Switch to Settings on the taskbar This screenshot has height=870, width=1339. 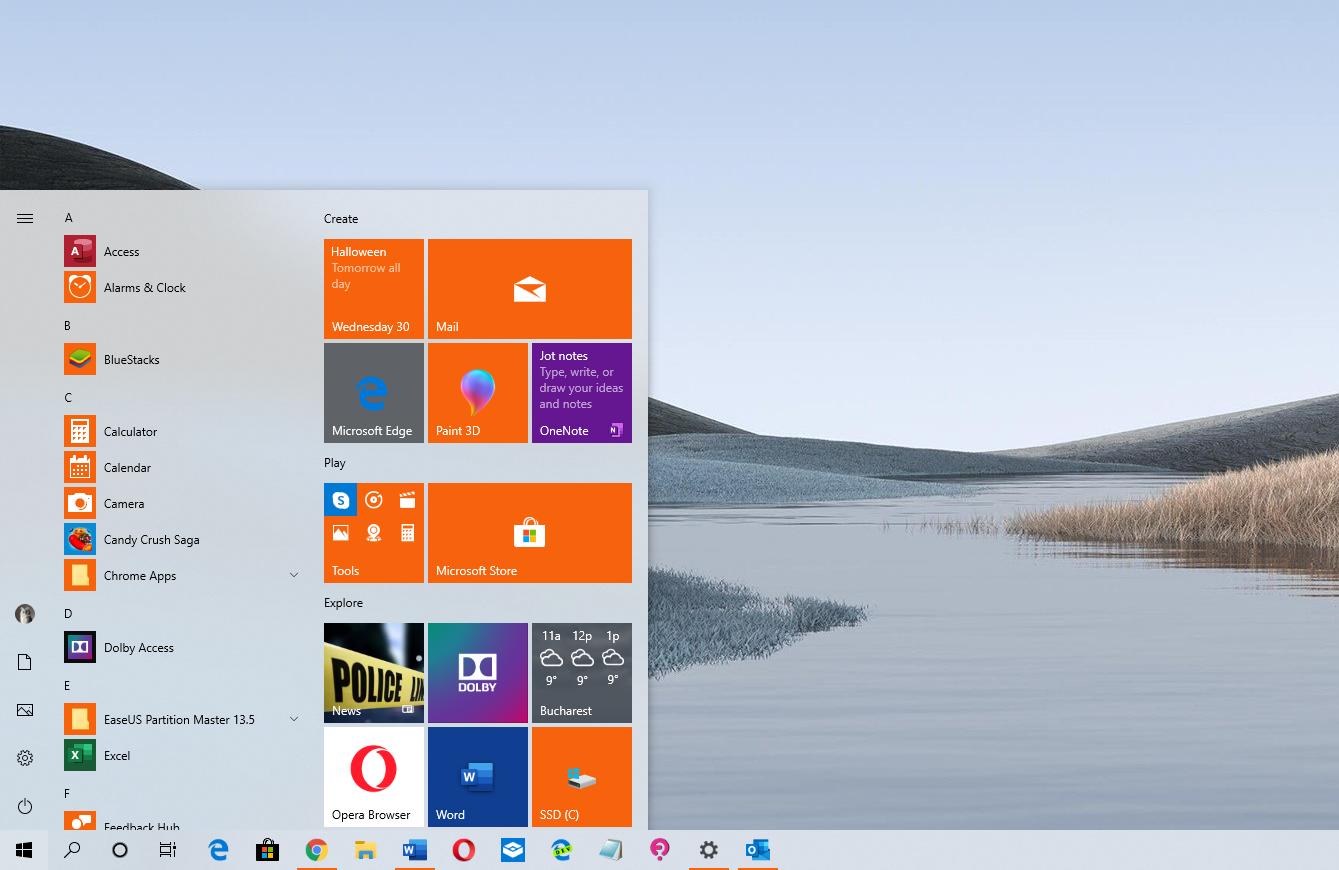pyautogui.click(x=709, y=850)
